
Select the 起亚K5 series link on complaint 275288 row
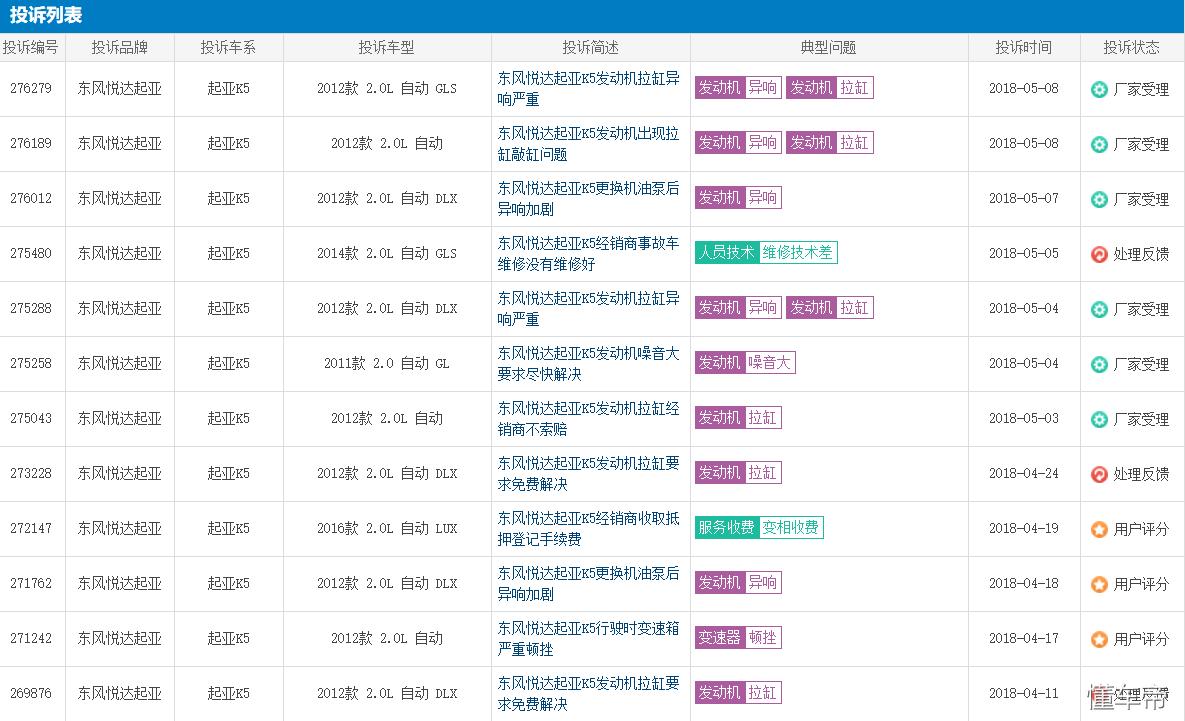tap(229, 308)
